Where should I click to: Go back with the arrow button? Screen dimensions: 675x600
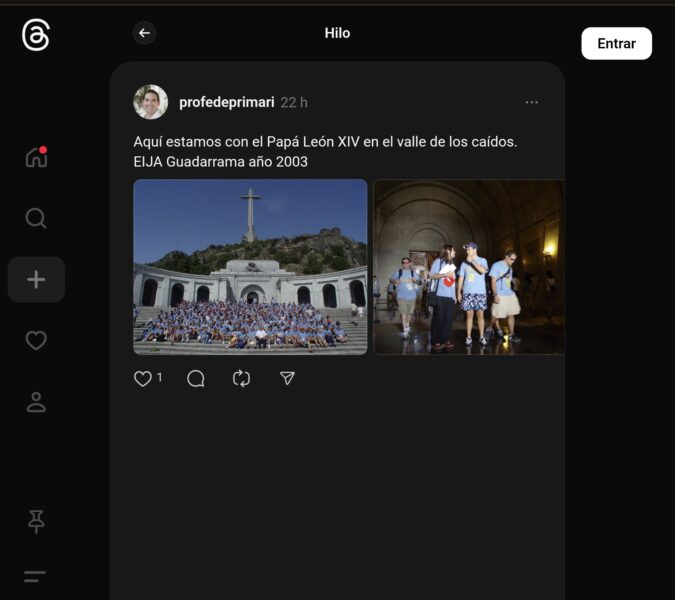(x=144, y=33)
